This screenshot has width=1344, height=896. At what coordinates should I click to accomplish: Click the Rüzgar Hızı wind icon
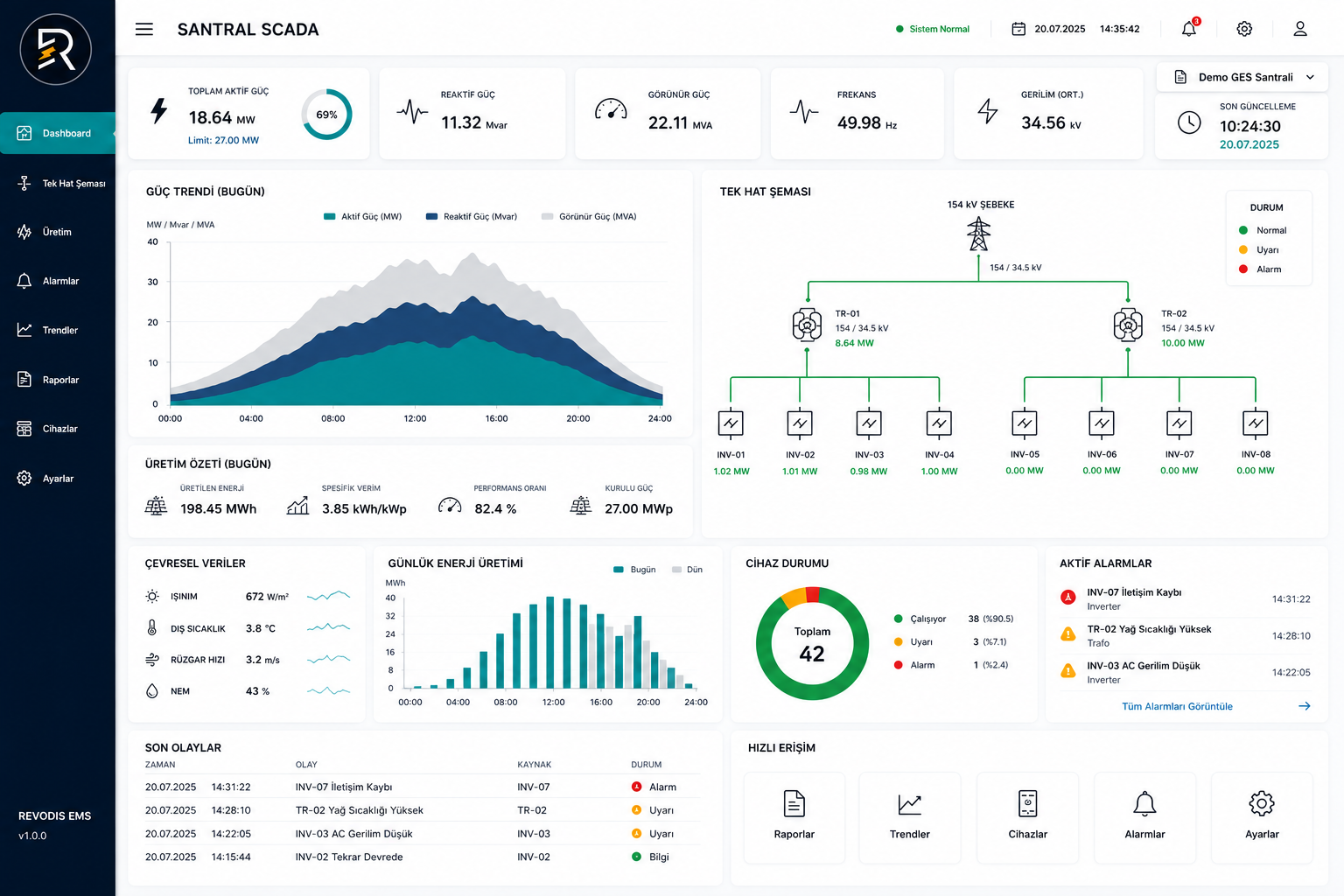pos(152,660)
